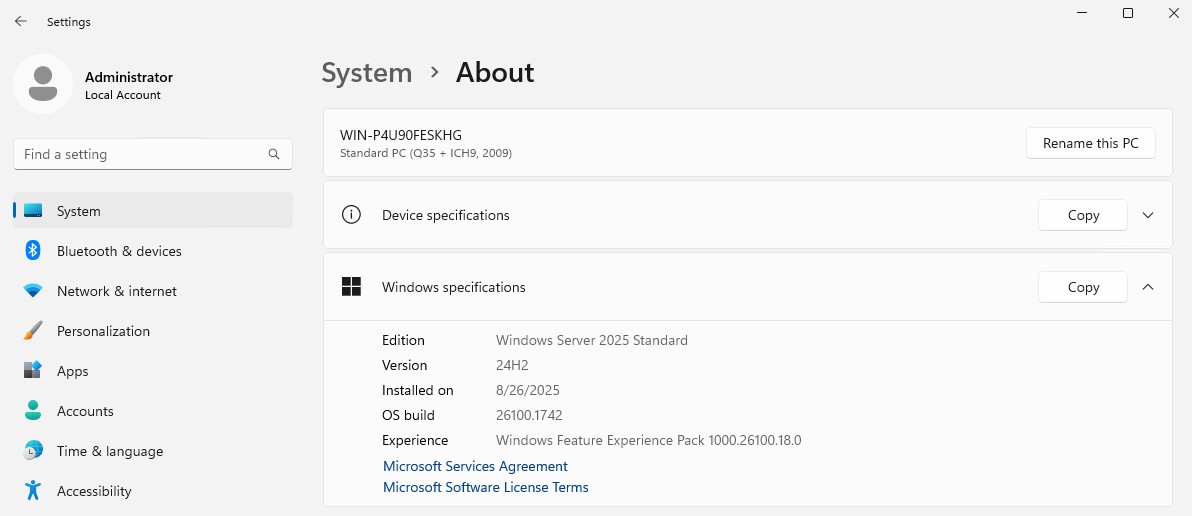Click the OS build label
Image resolution: width=1192 pixels, height=516 pixels.
point(408,415)
